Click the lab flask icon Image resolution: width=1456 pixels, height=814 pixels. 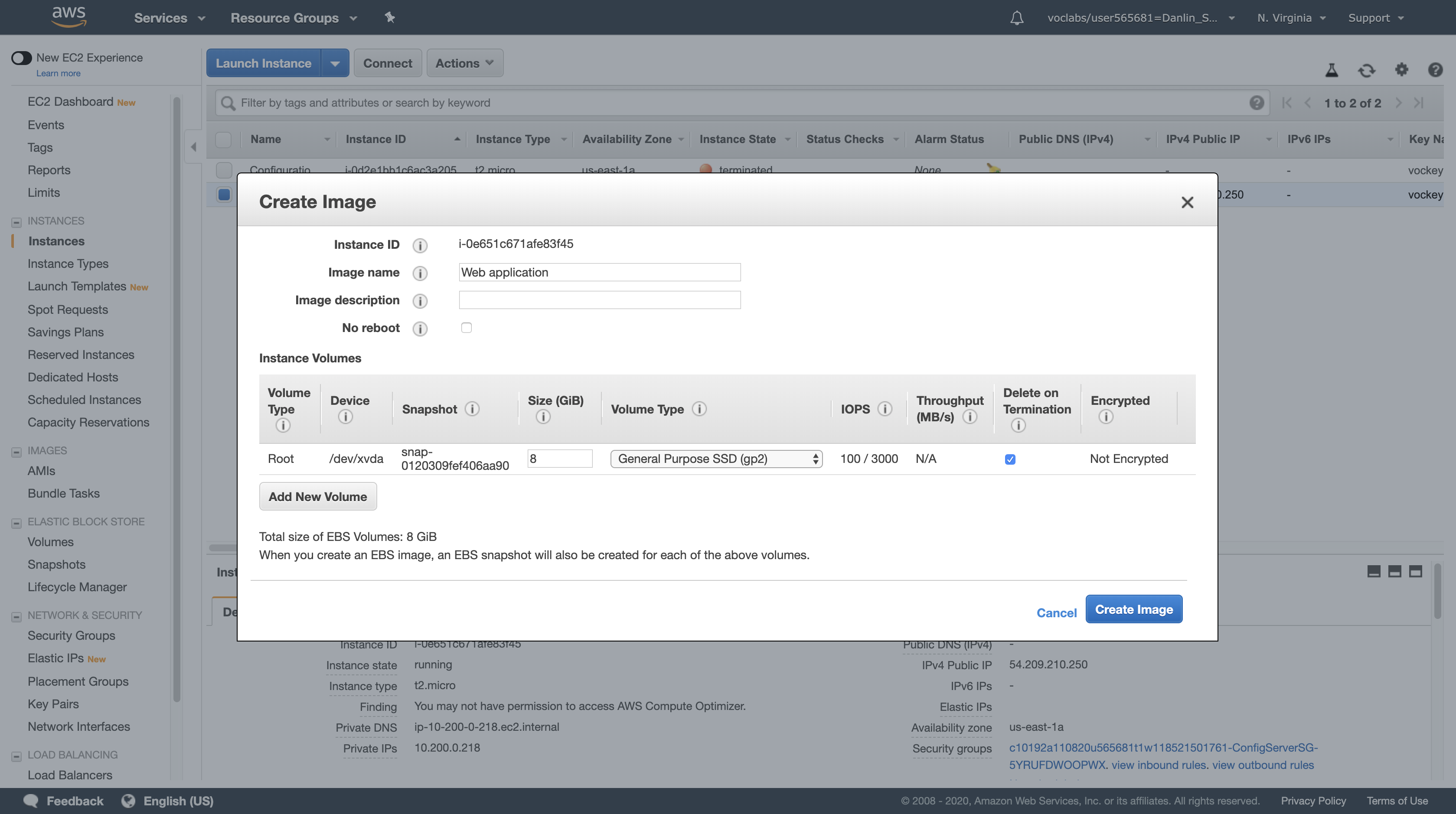[x=1332, y=70]
